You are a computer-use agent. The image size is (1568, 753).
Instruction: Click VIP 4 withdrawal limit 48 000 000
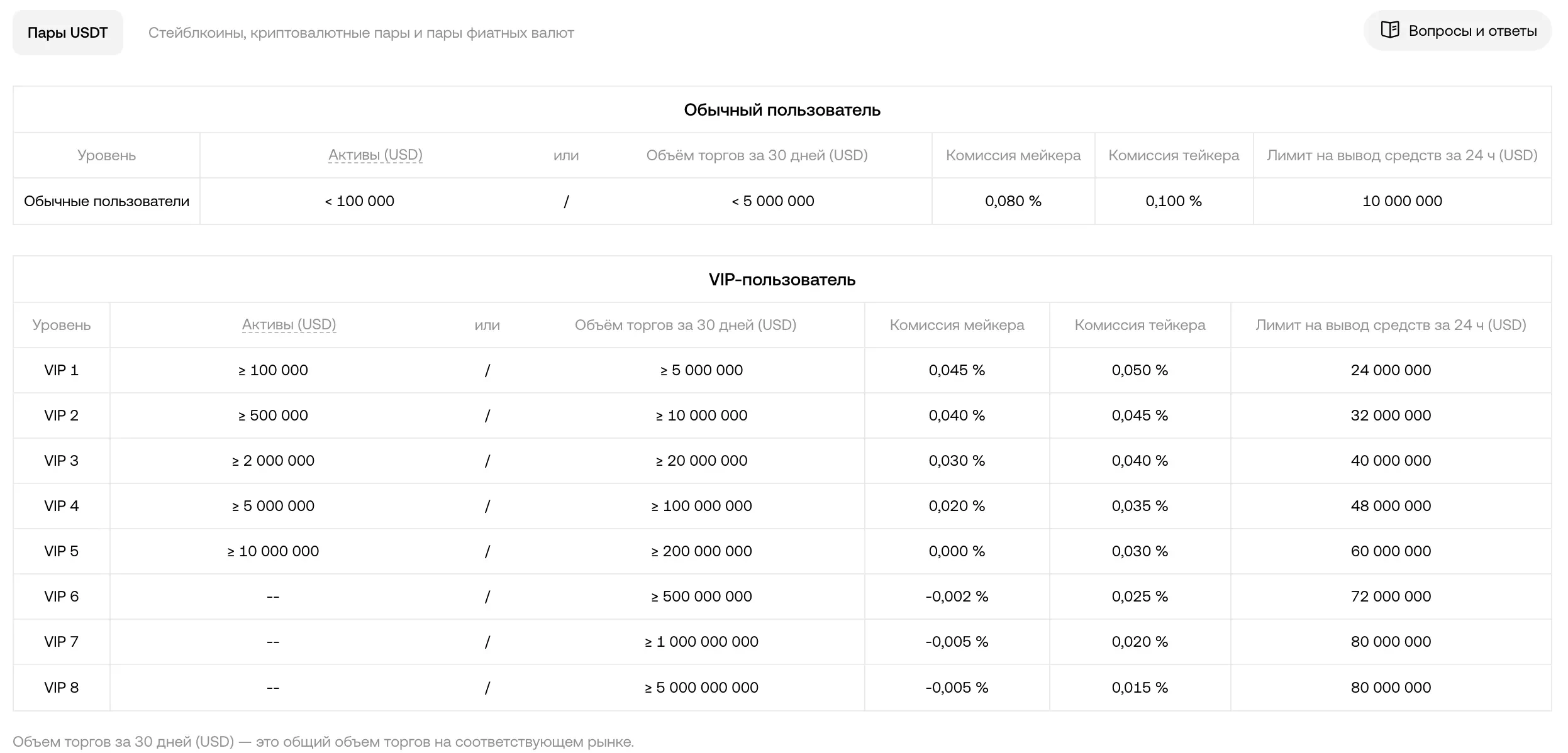click(x=1391, y=506)
